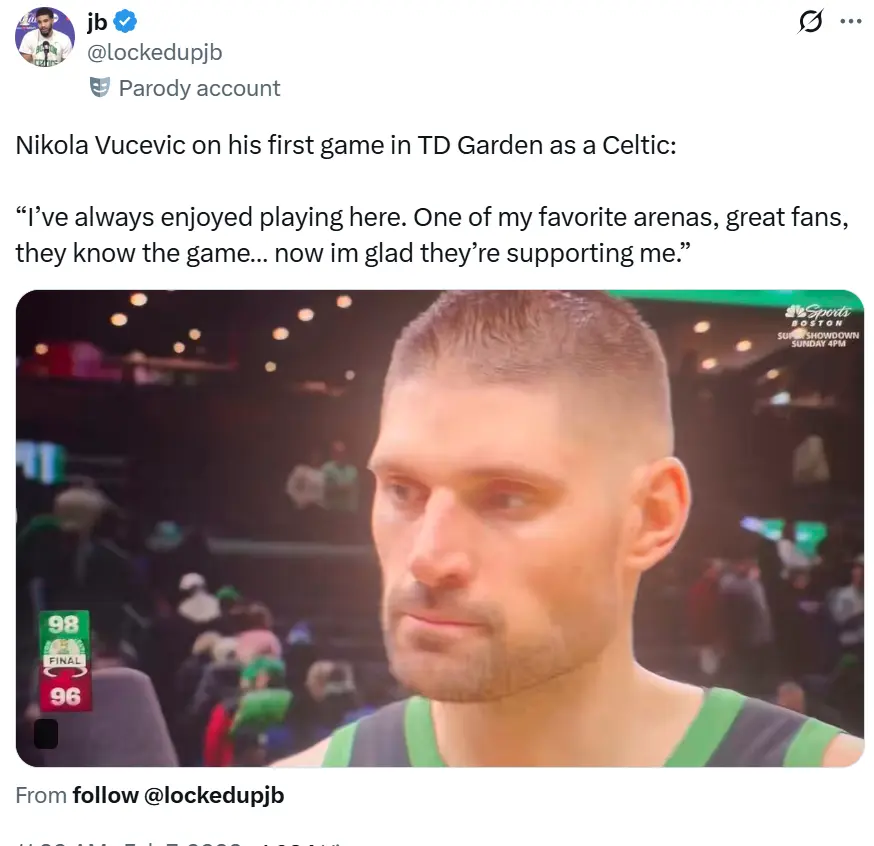Click the NBC Sports Boston logo in video

(818, 316)
